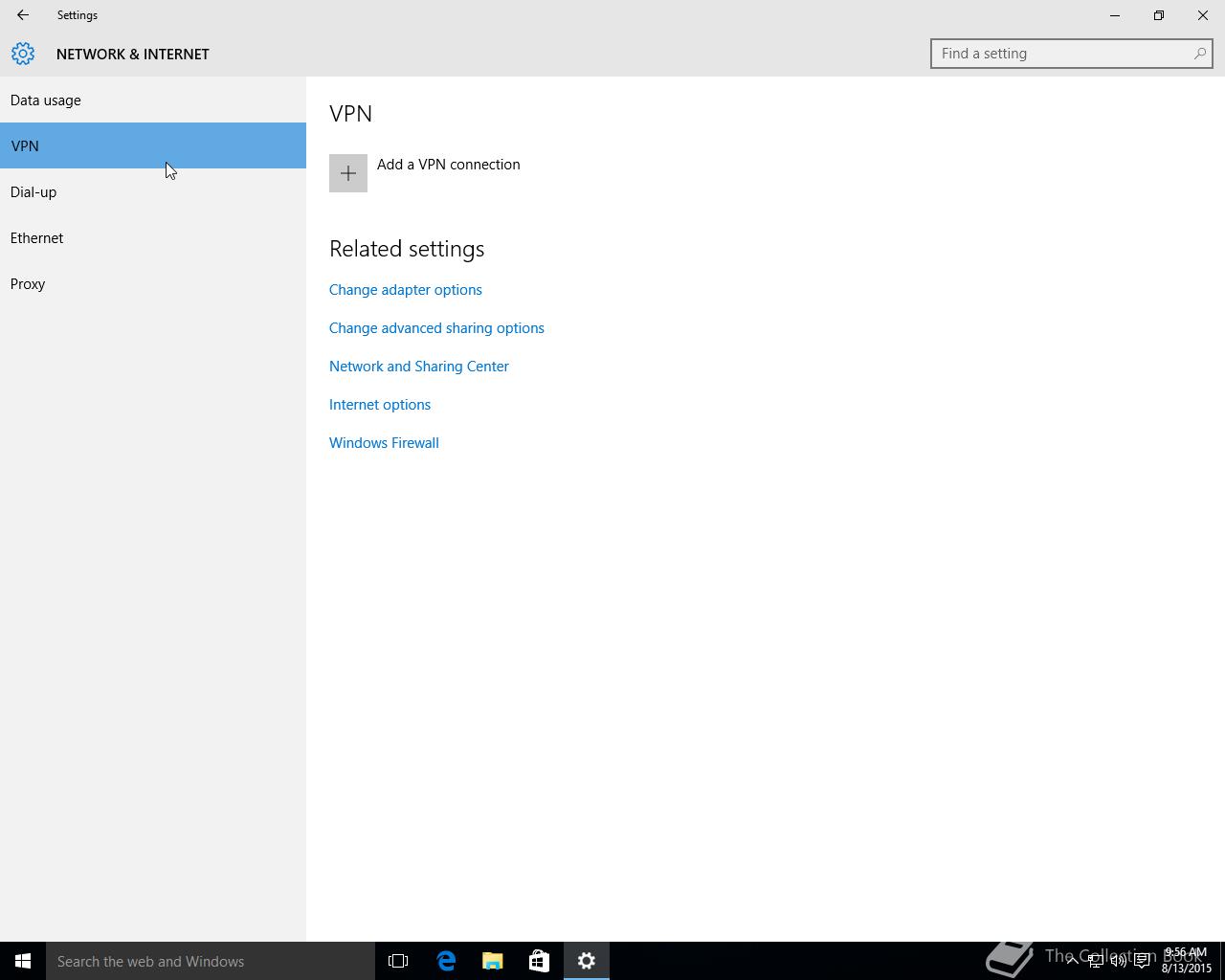Select Data usage in sidebar

[x=153, y=100]
